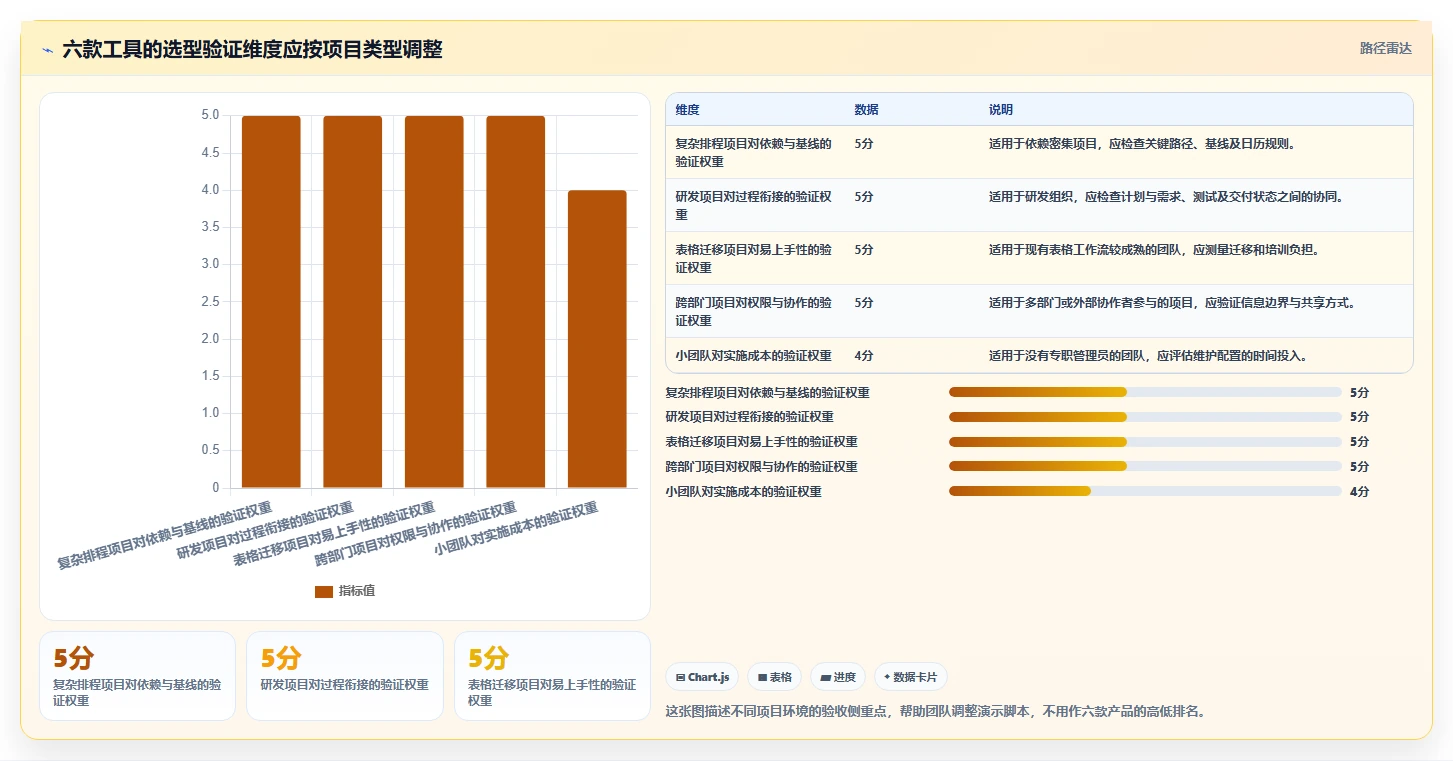
Task: Click the 2.5 y-axis tick label
Action: click(x=210, y=302)
